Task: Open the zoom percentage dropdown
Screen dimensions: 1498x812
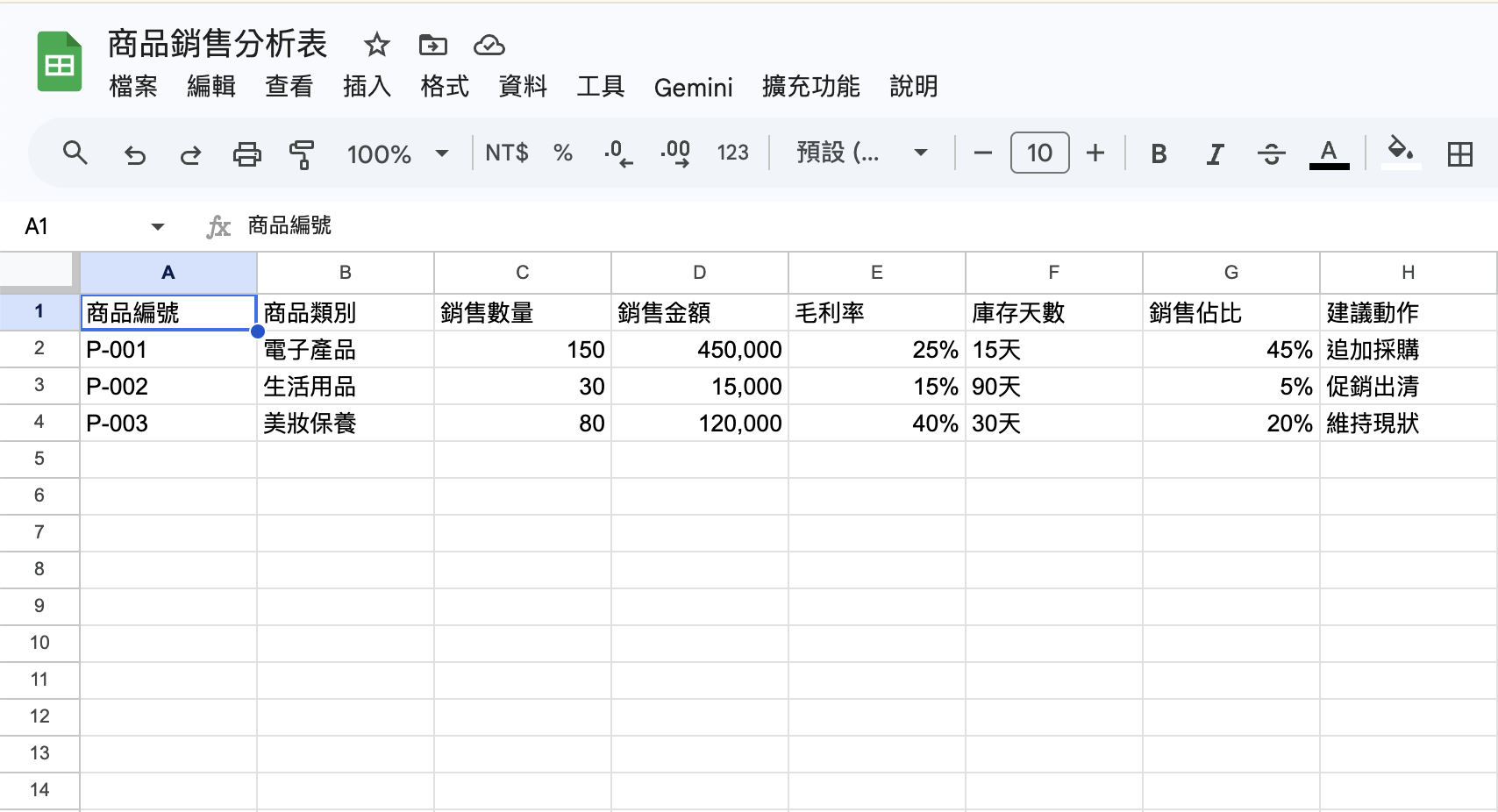Action: point(399,153)
